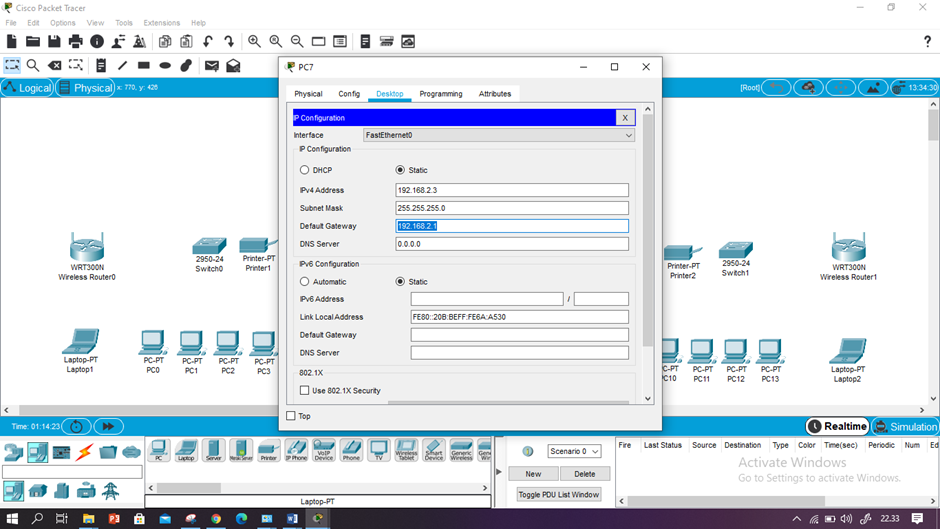
Task: Select the TV end device
Action: point(378,450)
